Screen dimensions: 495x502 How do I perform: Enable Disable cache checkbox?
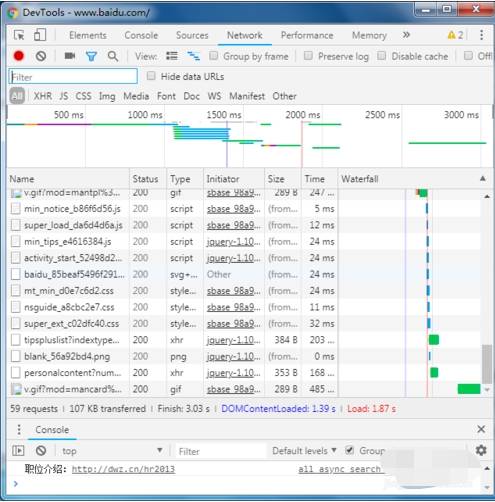(382, 56)
